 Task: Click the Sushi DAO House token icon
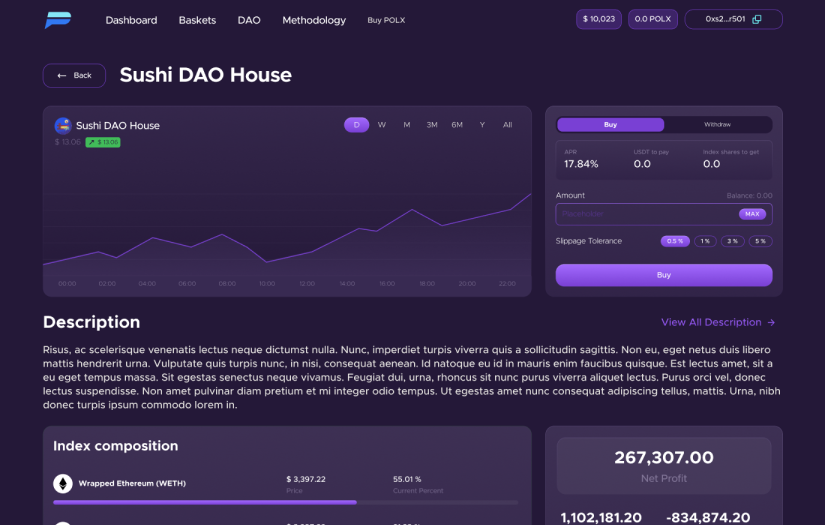click(x=63, y=126)
